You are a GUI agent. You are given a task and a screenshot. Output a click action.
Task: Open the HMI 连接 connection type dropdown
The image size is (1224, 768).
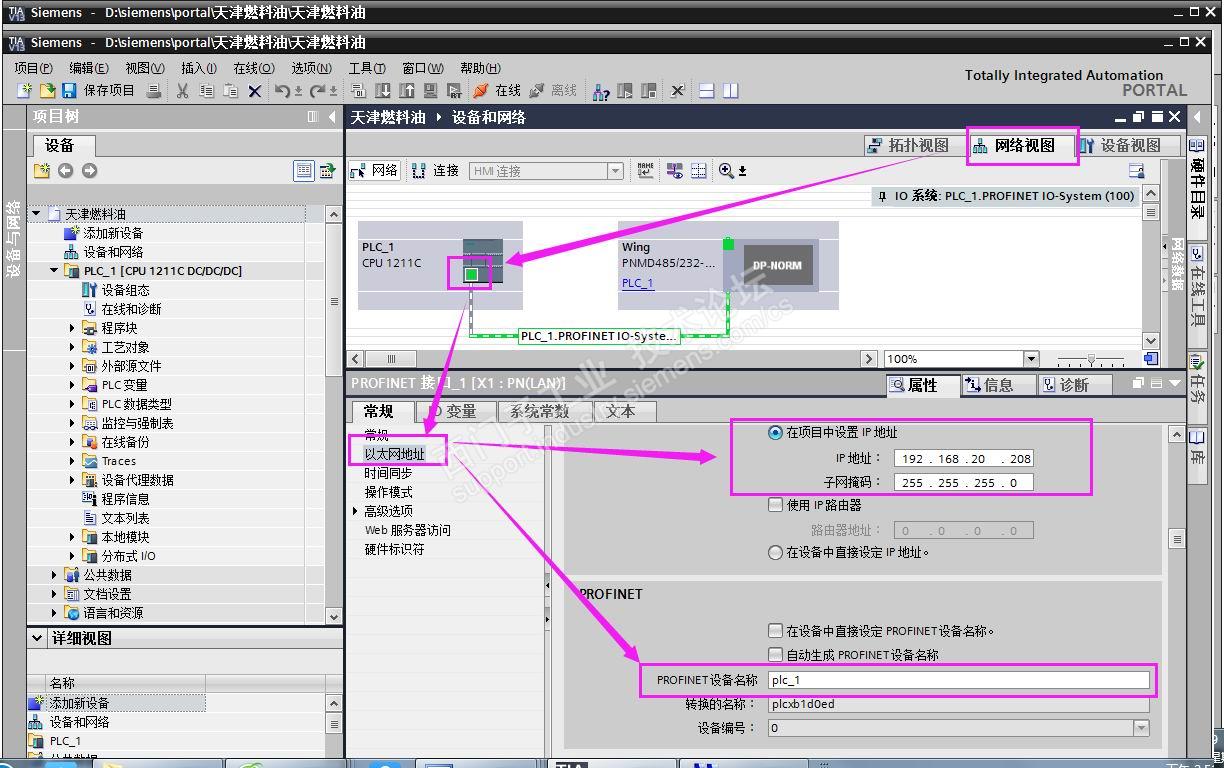(616, 171)
